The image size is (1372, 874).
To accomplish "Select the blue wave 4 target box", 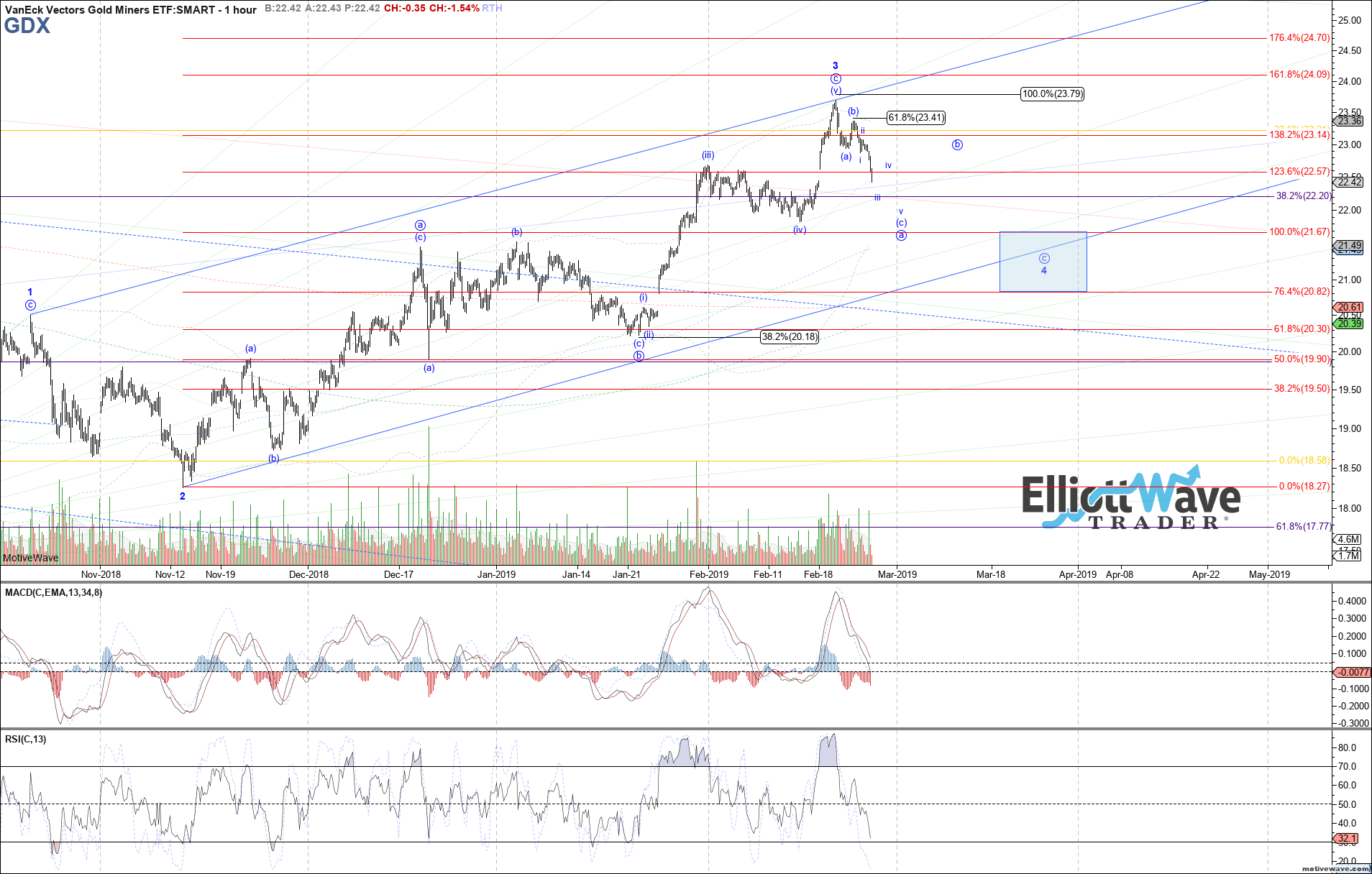I will point(1043,262).
